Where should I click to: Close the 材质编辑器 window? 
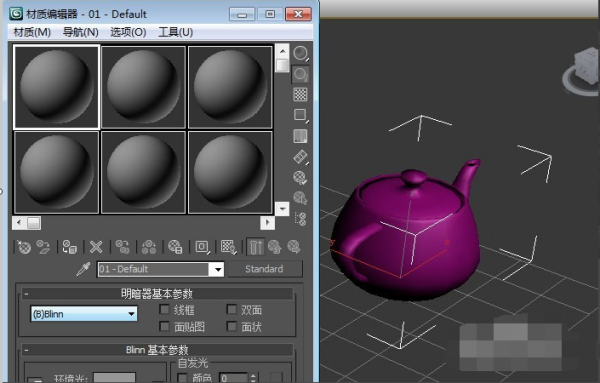pos(298,15)
